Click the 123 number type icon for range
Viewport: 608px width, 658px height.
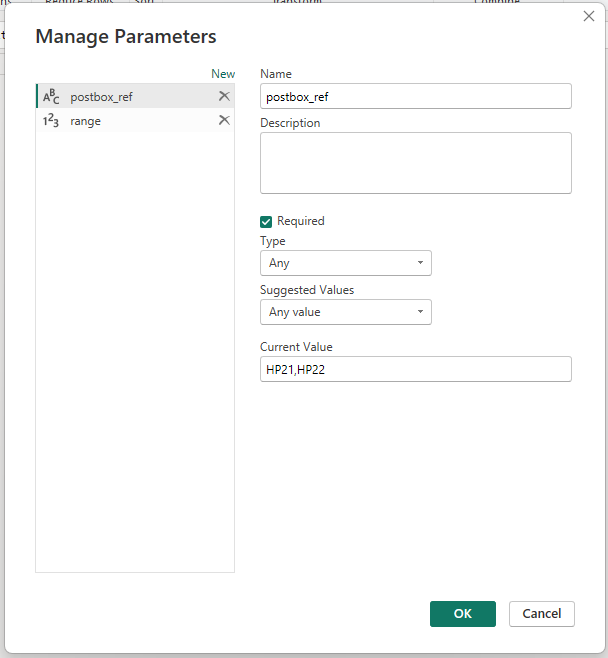[x=51, y=121]
